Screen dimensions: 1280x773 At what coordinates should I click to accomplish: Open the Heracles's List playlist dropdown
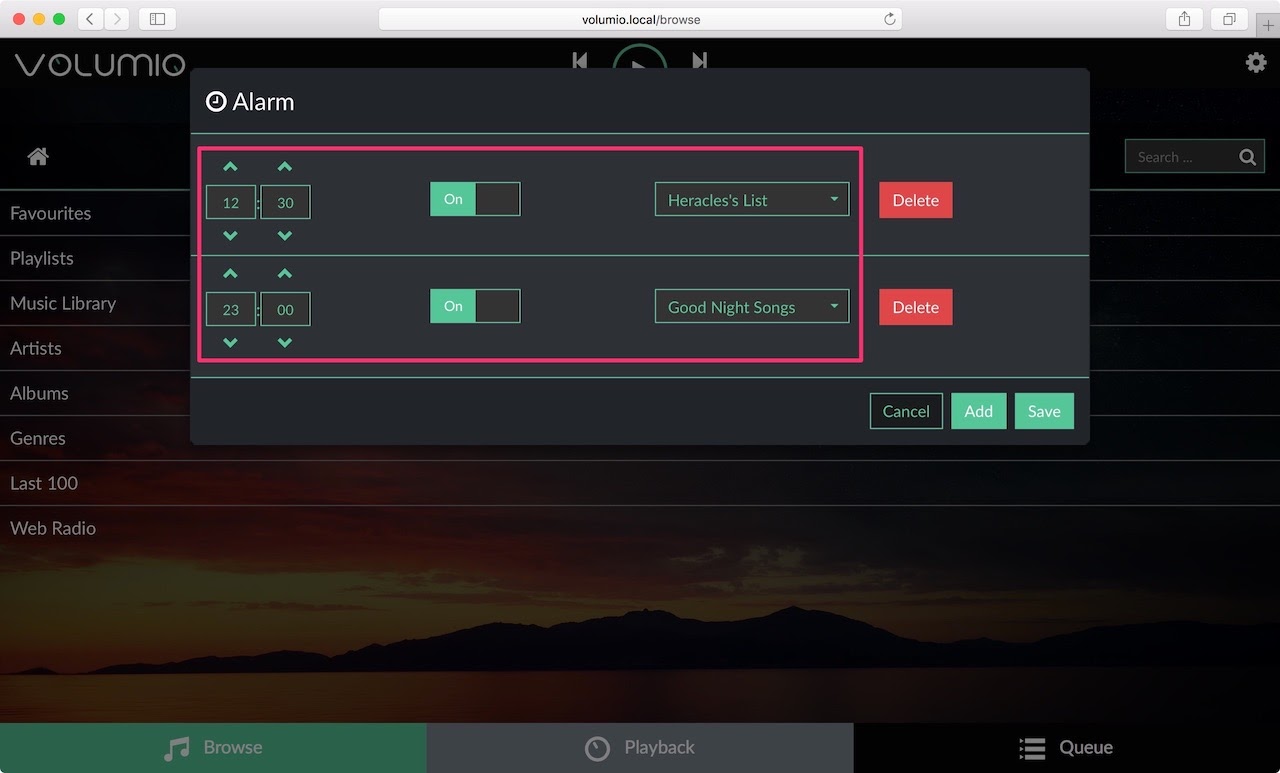point(752,199)
